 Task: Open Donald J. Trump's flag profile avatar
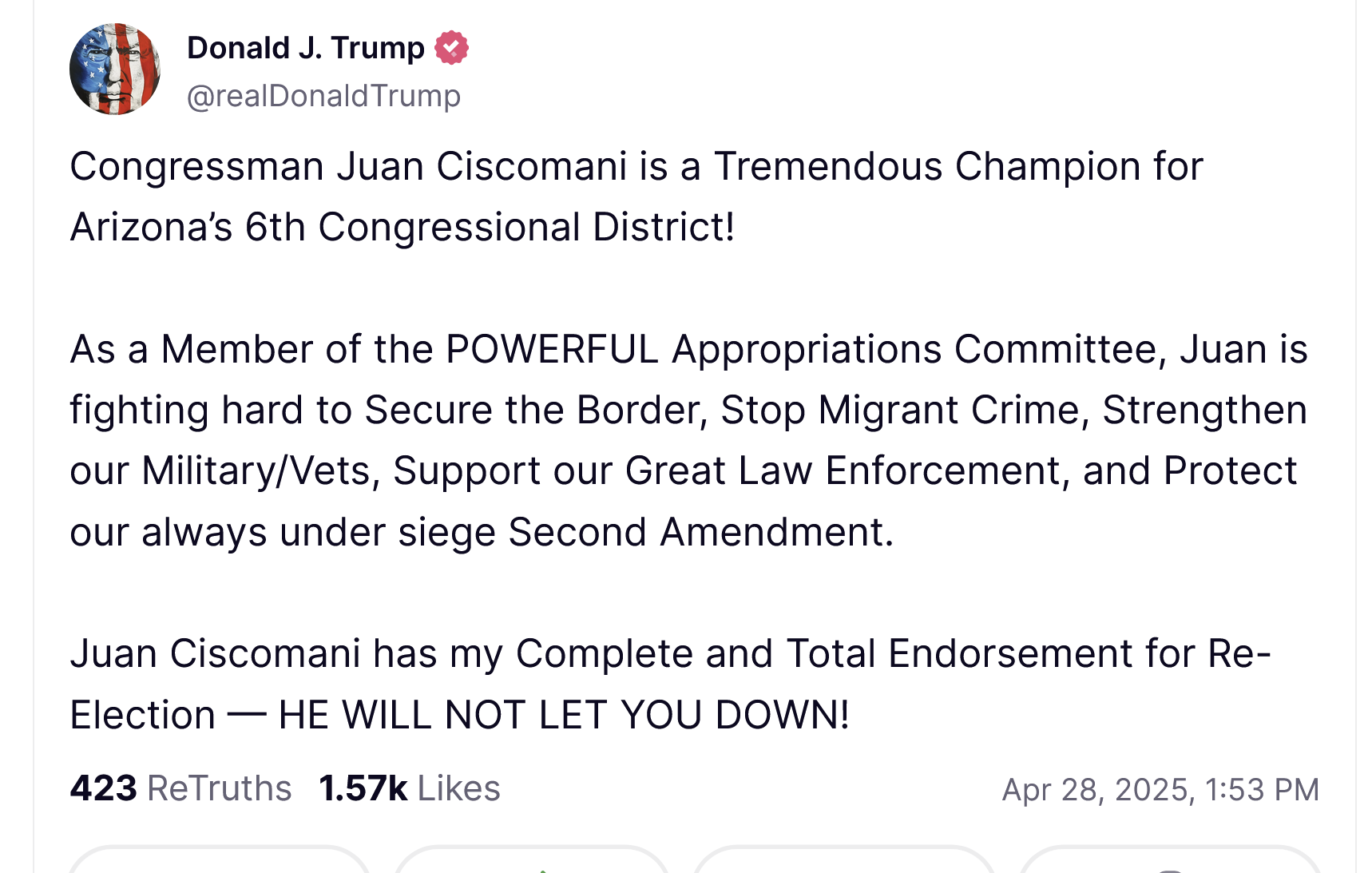point(115,69)
